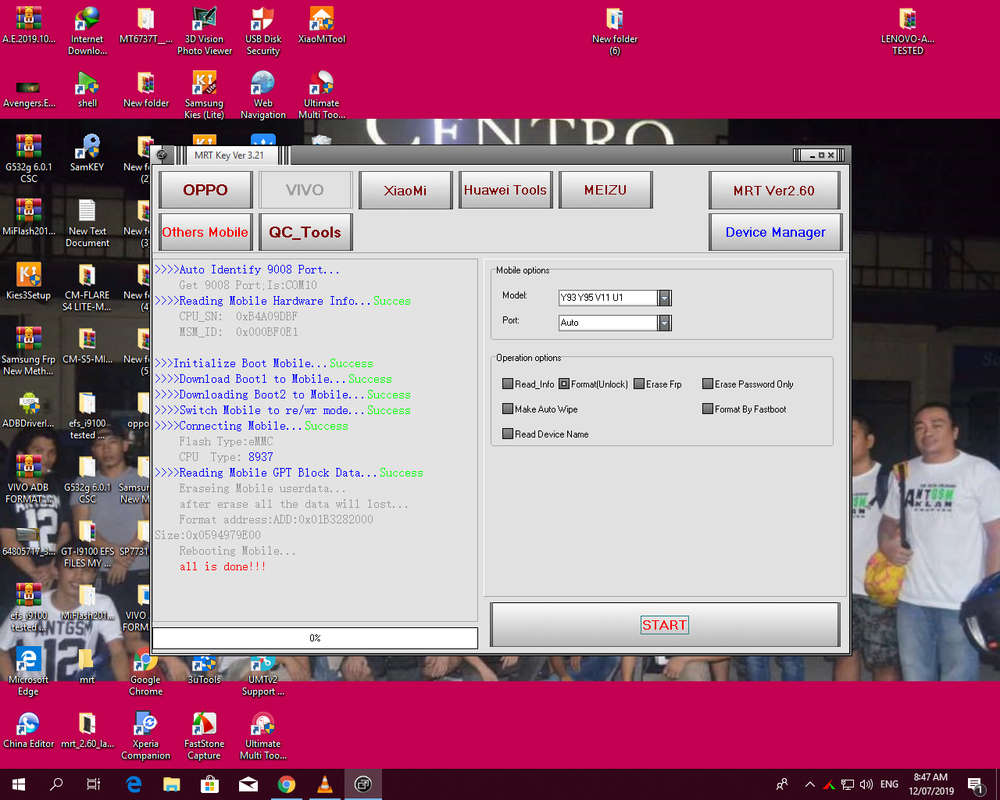1000x800 pixels.
Task: Open the notification center icon
Action: 975,785
